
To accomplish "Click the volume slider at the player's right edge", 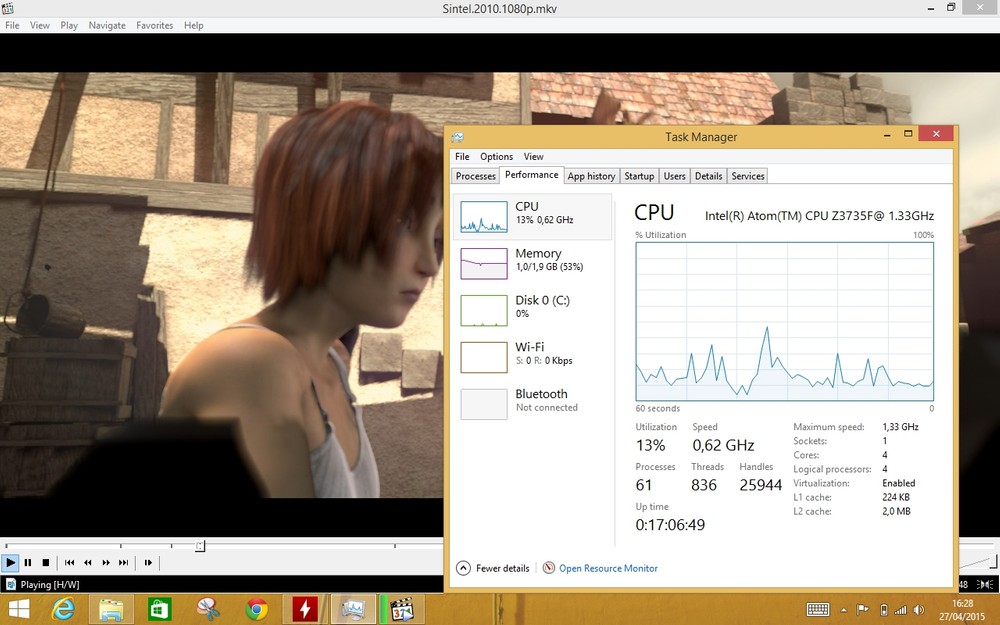I will pos(980,562).
